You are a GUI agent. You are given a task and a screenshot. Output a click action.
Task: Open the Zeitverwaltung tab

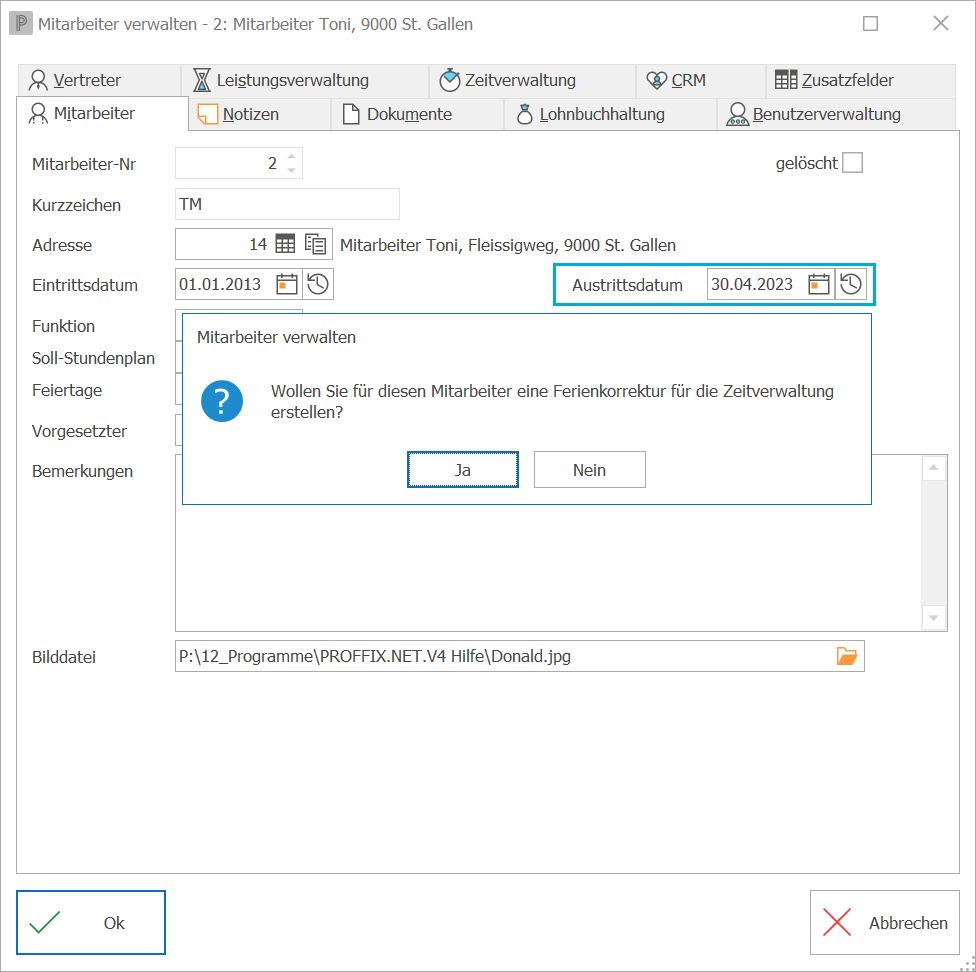532,80
